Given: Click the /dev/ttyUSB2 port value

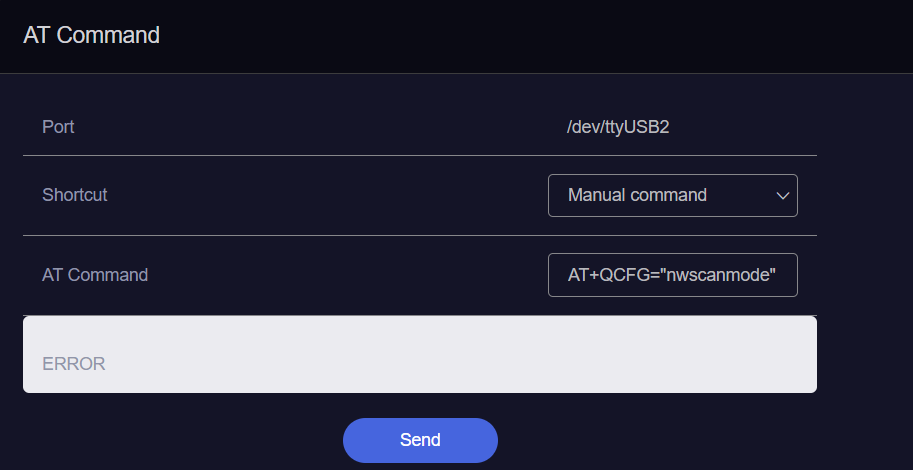Looking at the screenshot, I should point(618,127).
